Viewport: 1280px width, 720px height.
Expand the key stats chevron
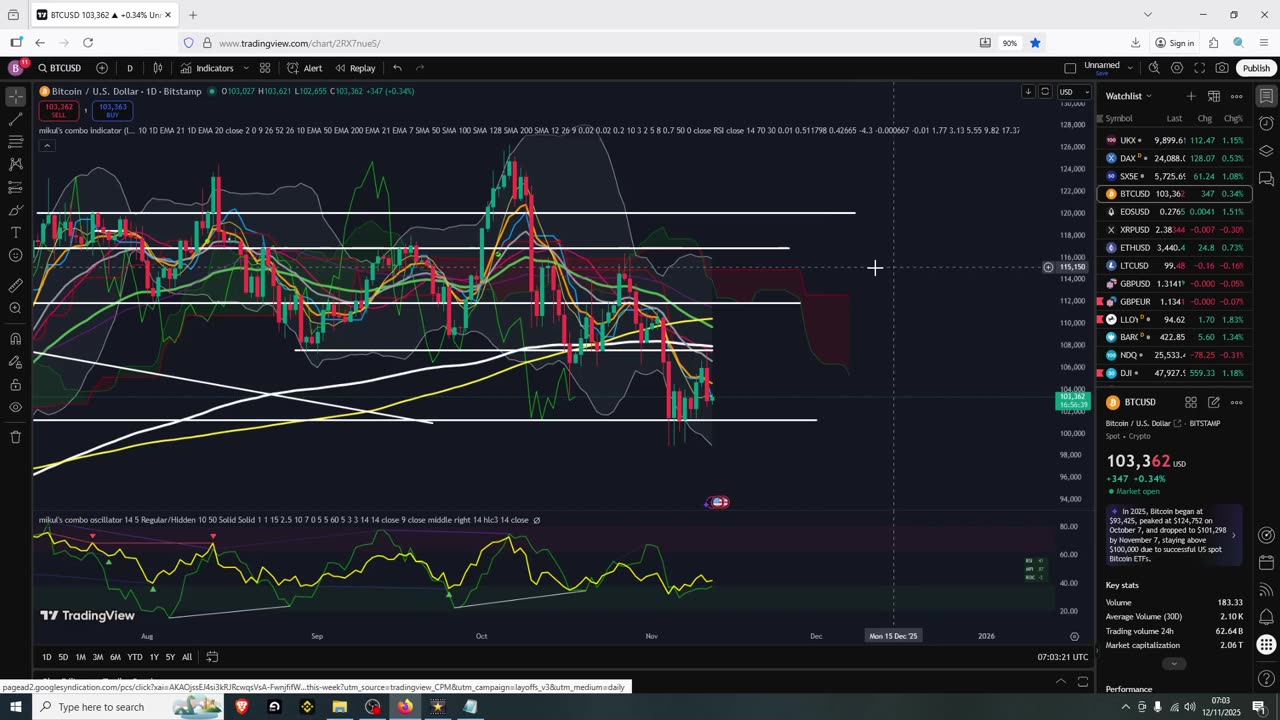1174,664
